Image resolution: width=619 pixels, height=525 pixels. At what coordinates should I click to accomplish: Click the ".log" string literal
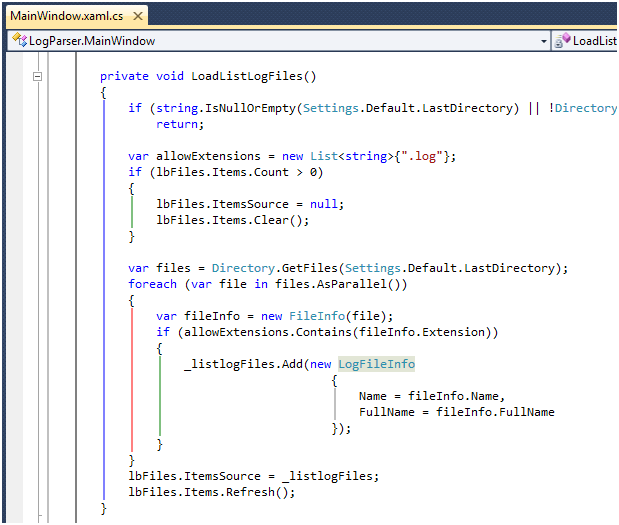point(422,156)
